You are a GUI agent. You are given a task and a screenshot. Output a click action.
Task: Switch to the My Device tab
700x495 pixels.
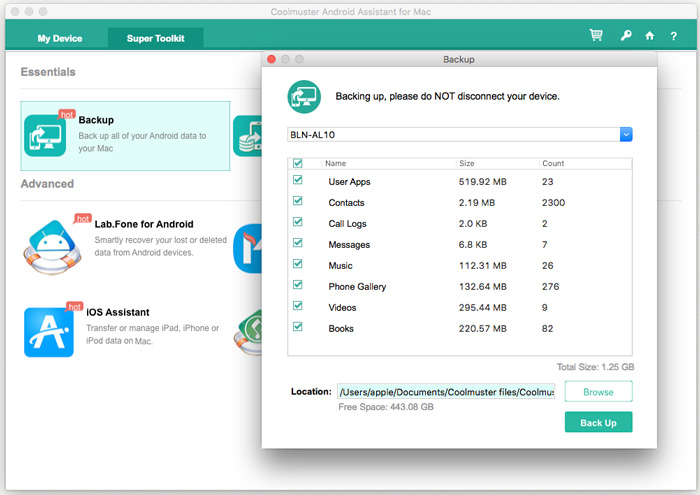coord(60,38)
